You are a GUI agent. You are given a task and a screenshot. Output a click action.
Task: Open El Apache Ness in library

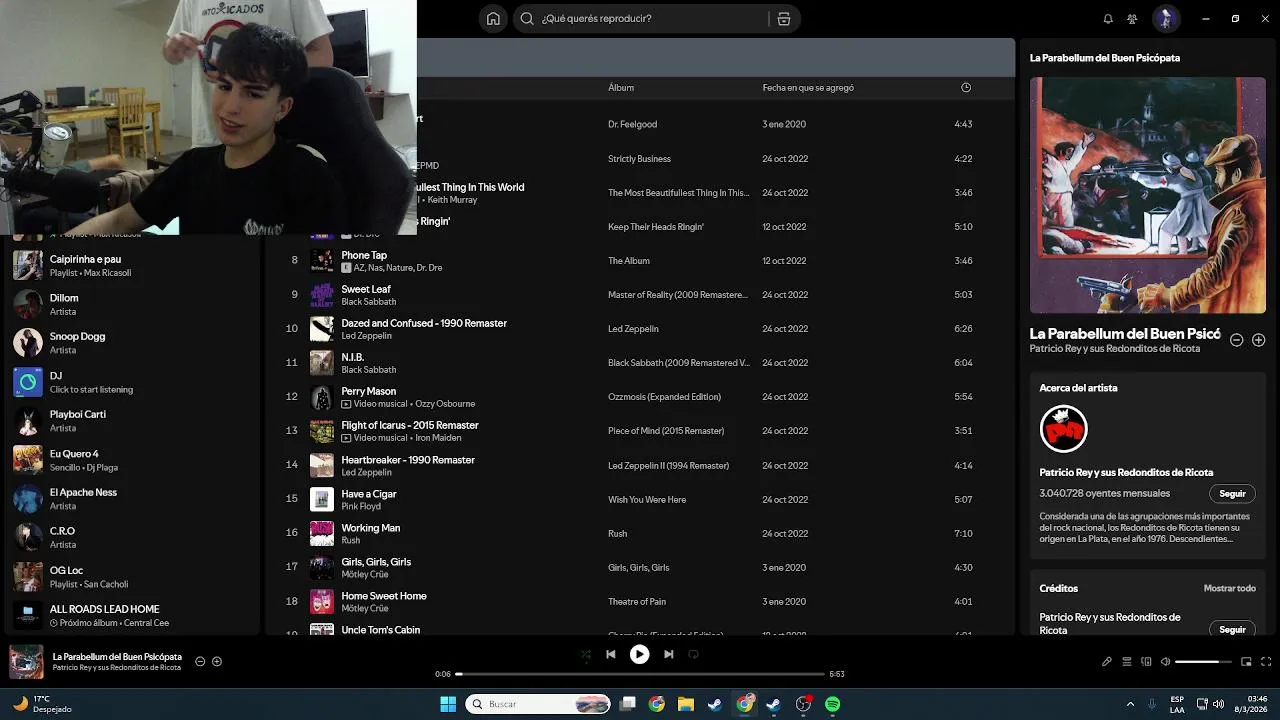point(132,498)
